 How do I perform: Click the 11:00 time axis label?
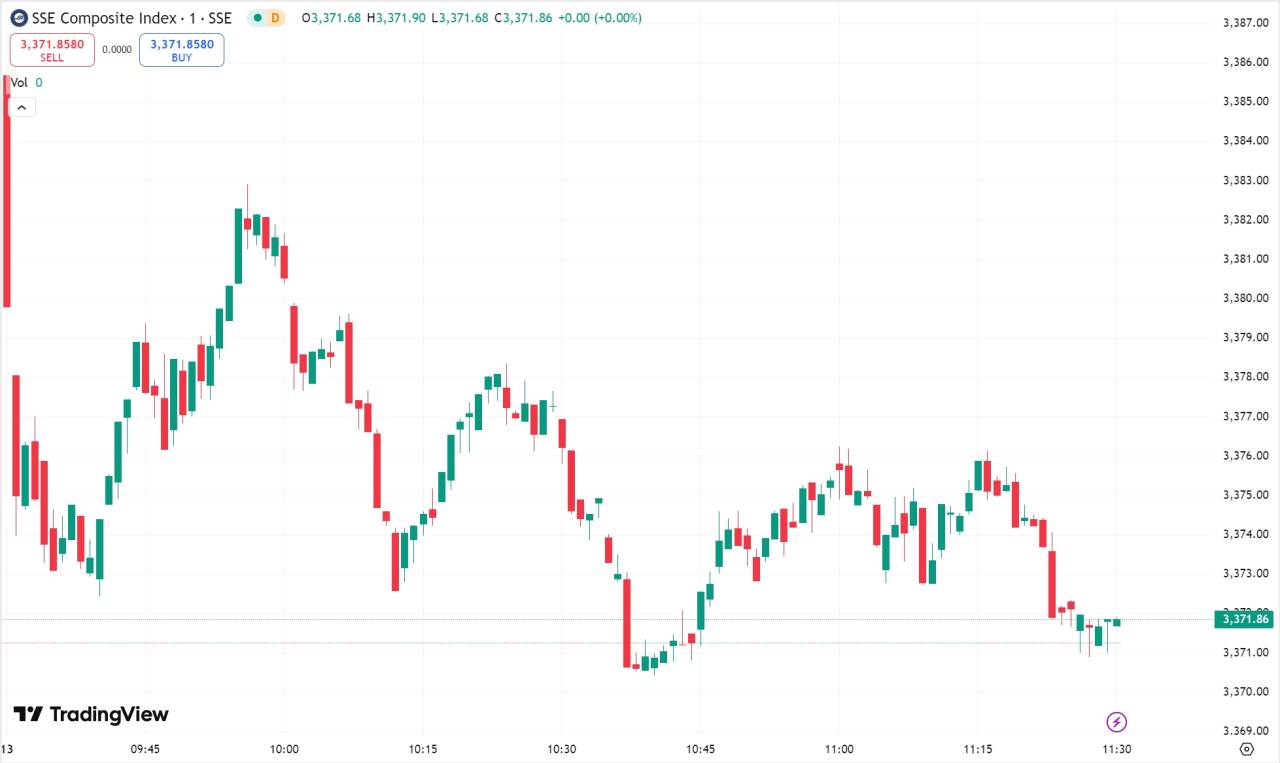coord(839,749)
